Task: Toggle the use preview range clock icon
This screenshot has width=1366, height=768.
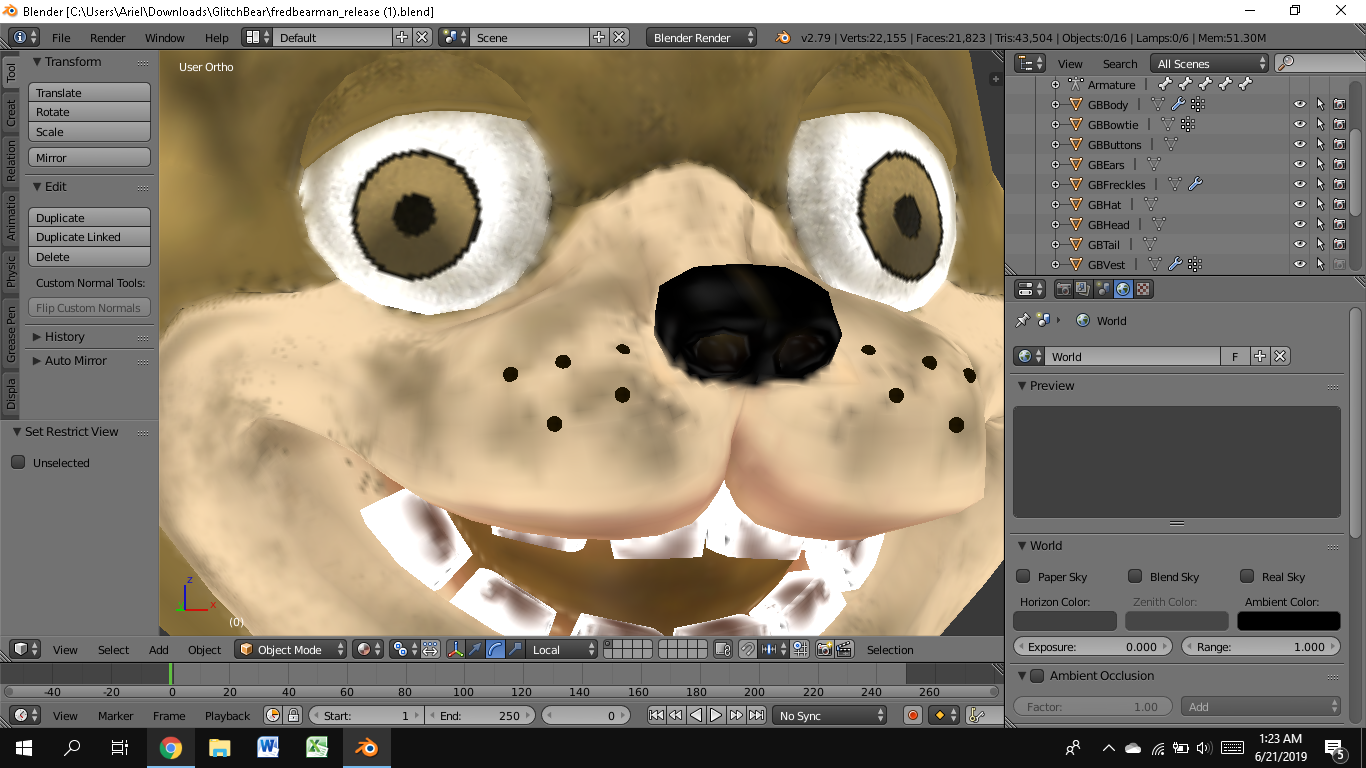Action: (x=273, y=715)
